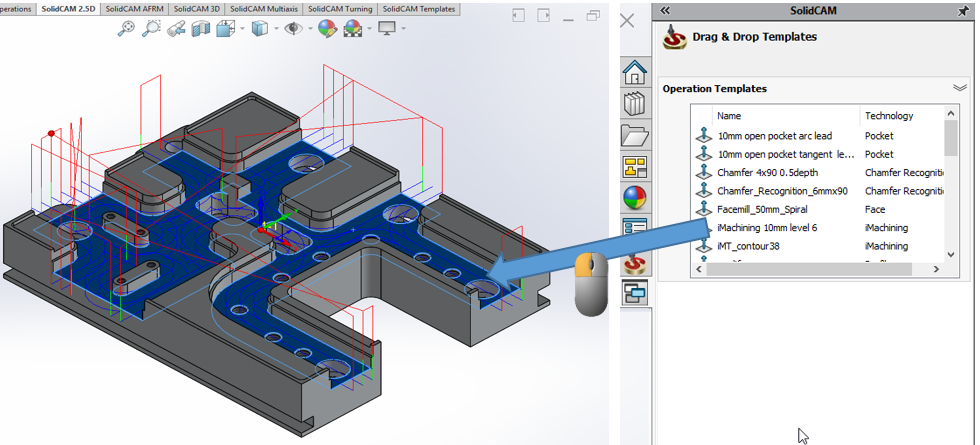This screenshot has width=980, height=445.
Task: Open Display Style dropdown arrow
Action: point(276,28)
